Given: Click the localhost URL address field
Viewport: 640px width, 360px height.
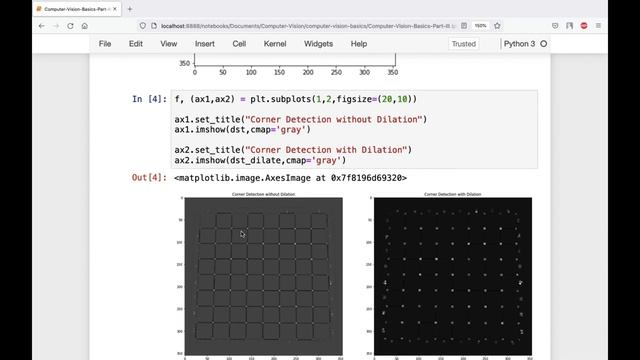Looking at the screenshot, I should (308, 26).
